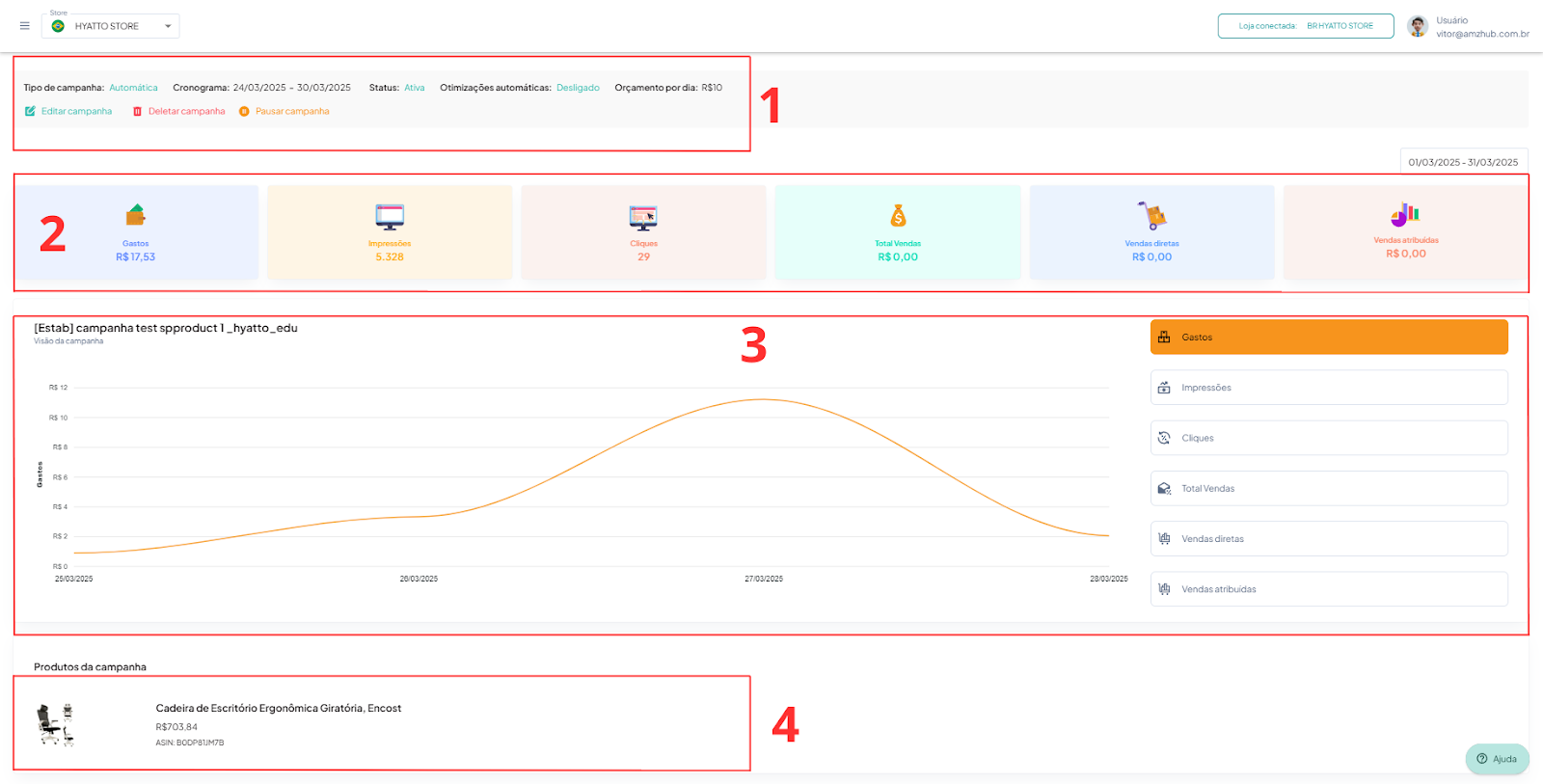
Task: Click the Cadeira de Escritório Ergonômica product name
Action: click(279, 708)
